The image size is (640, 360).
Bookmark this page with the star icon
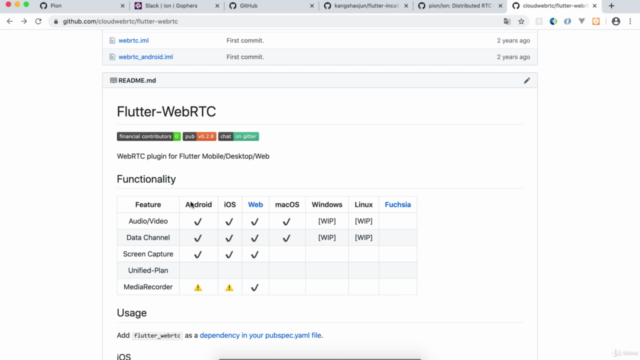tap(521, 21)
